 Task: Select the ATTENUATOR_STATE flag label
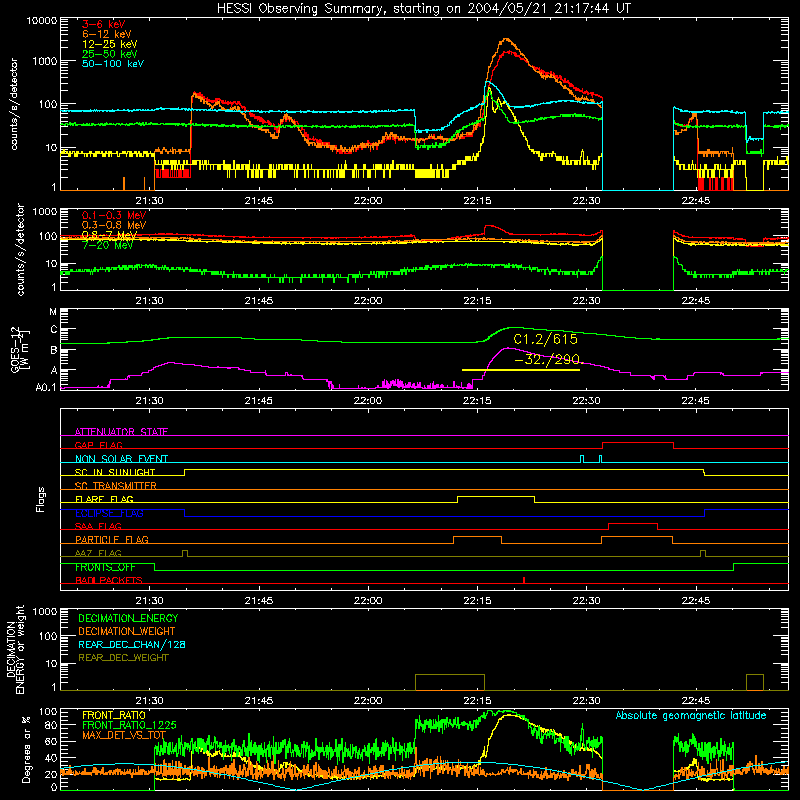121,432
